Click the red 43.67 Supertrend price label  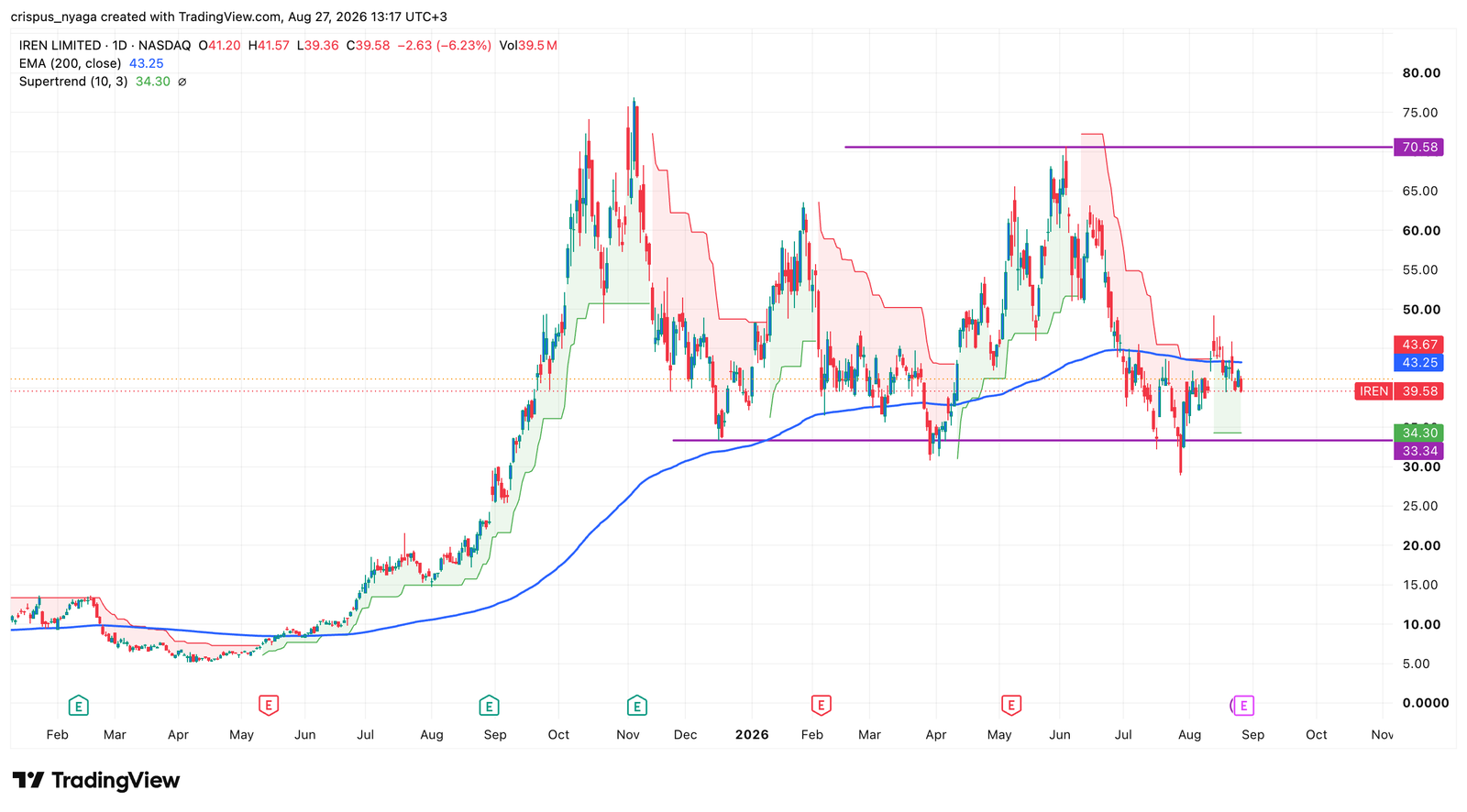coord(1418,345)
